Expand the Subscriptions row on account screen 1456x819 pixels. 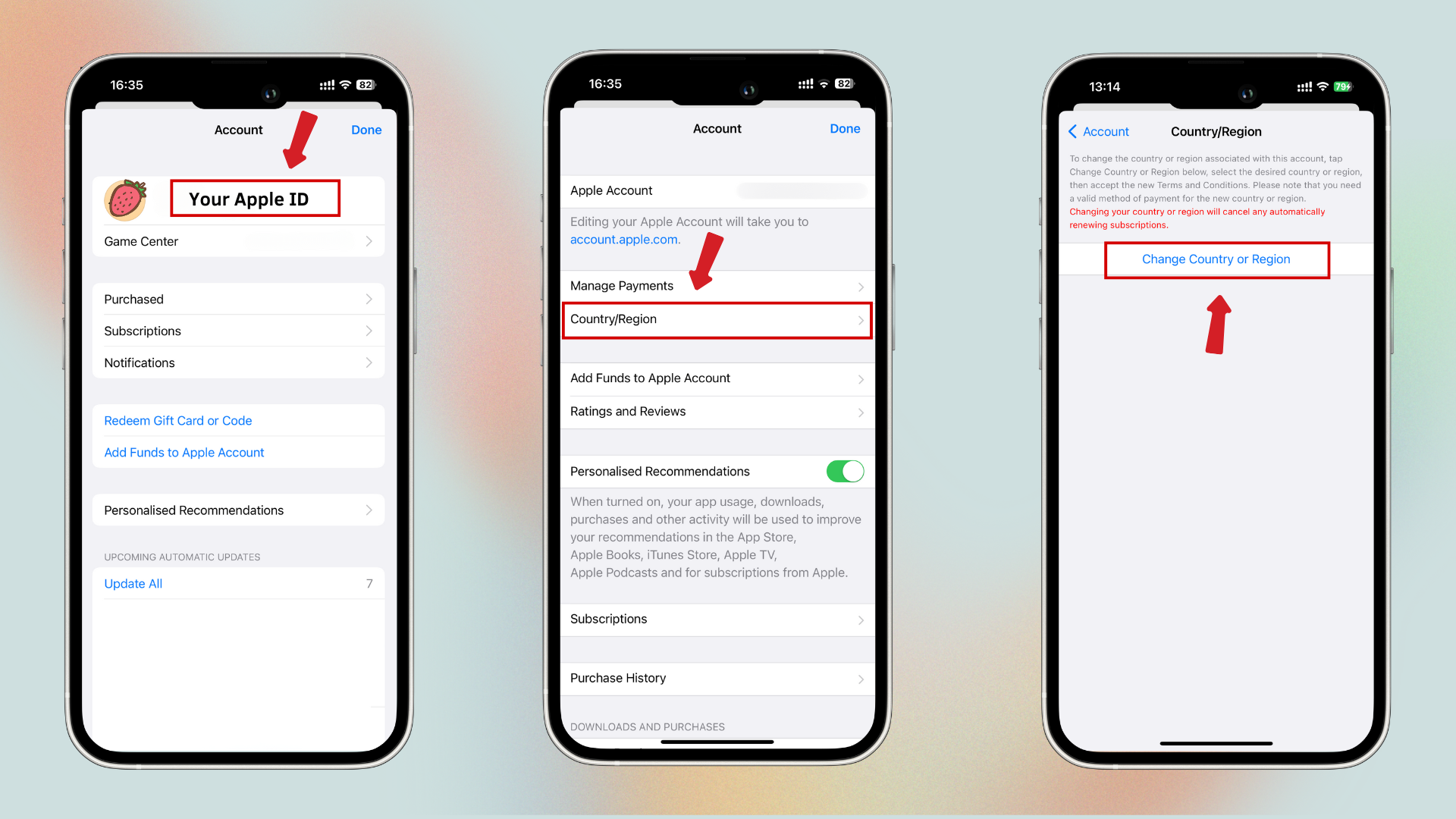(240, 330)
